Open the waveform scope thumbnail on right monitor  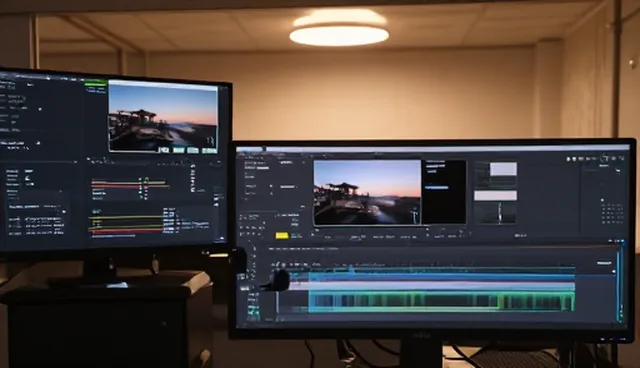pyautogui.click(x=496, y=213)
